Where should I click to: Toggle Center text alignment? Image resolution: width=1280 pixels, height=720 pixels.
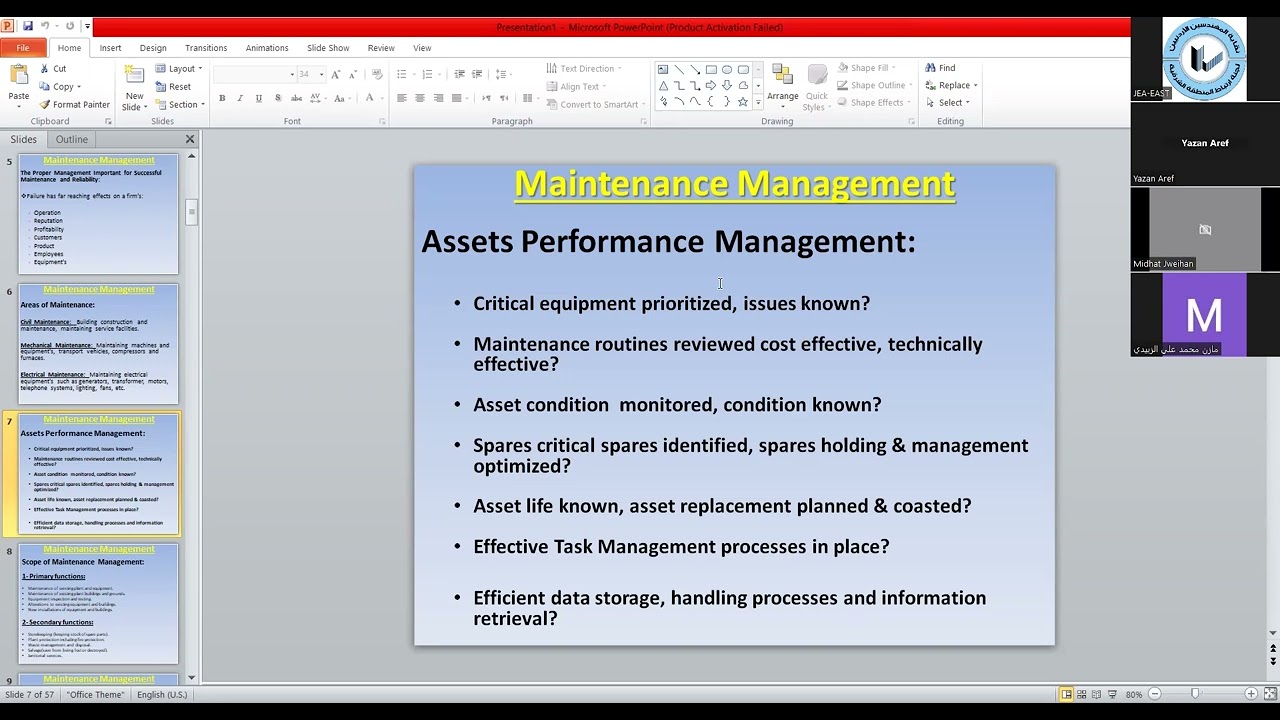[x=419, y=98]
